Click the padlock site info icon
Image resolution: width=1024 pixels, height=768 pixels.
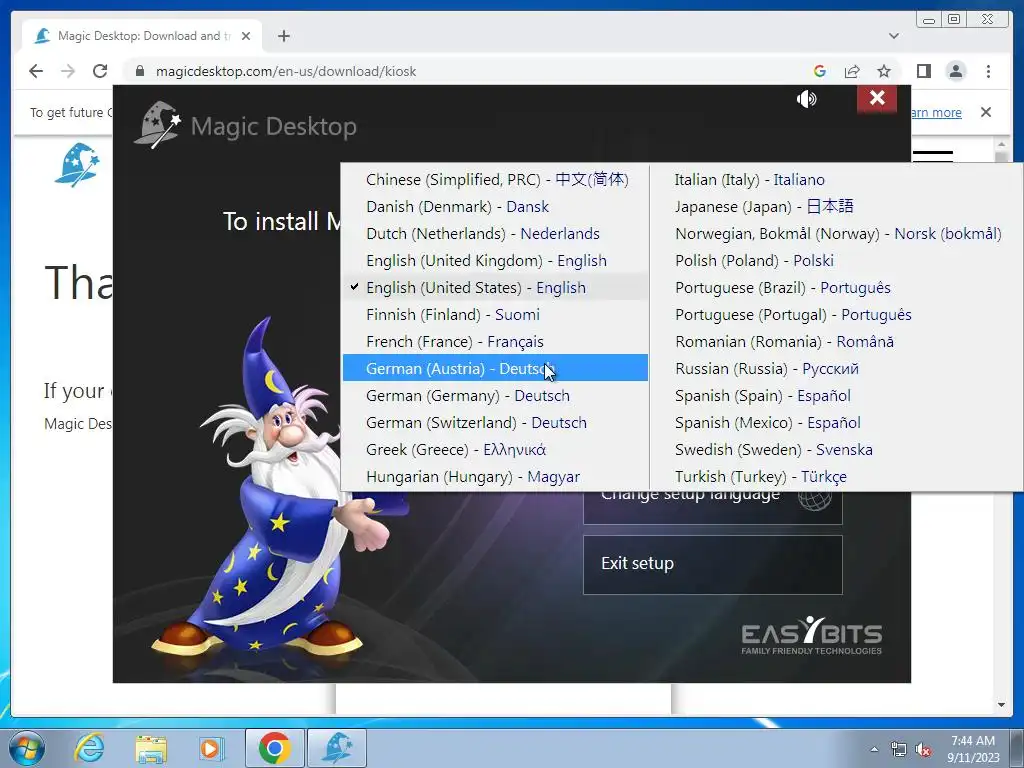[139, 71]
